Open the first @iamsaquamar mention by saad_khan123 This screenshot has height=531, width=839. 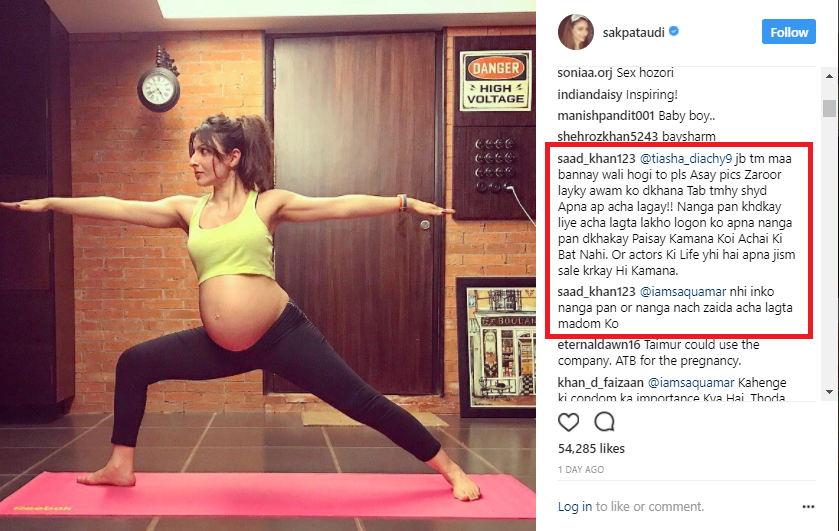[x=683, y=292]
